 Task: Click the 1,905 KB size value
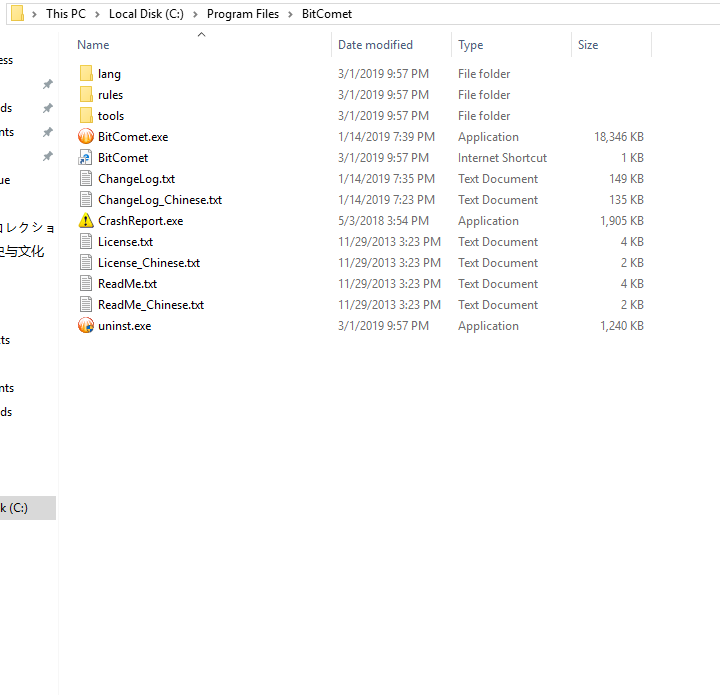coord(622,221)
